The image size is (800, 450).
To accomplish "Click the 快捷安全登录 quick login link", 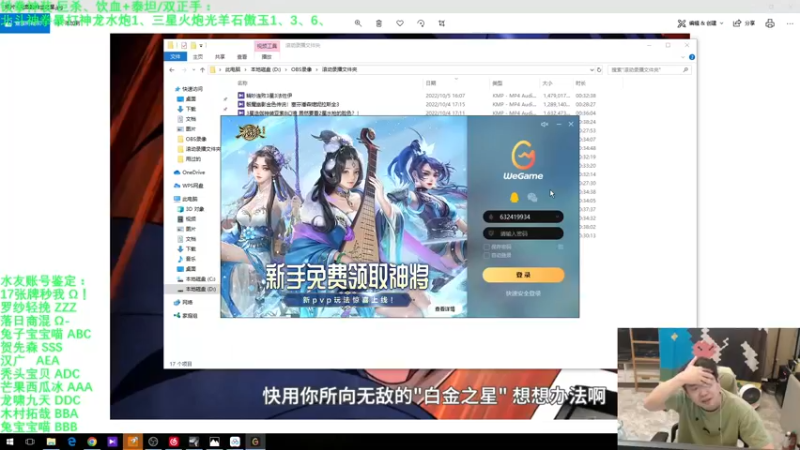I will [523, 293].
